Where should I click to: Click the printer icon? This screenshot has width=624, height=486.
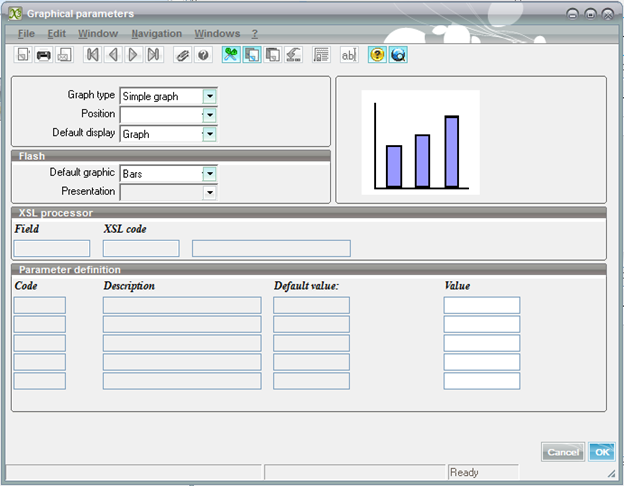tap(44, 55)
